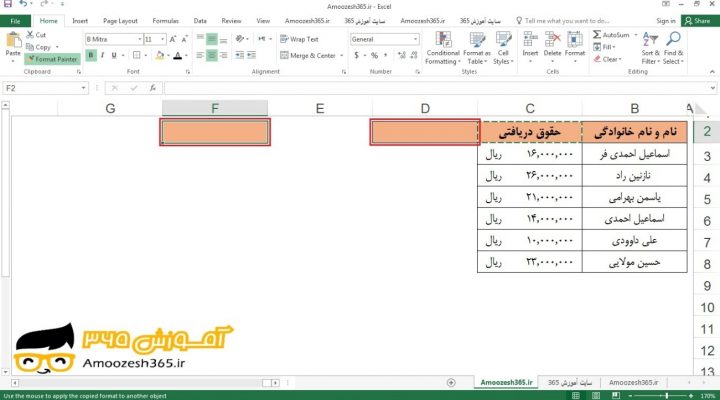Click the Accounting dollar format icon
The image size is (720, 400).
(x=356, y=55)
